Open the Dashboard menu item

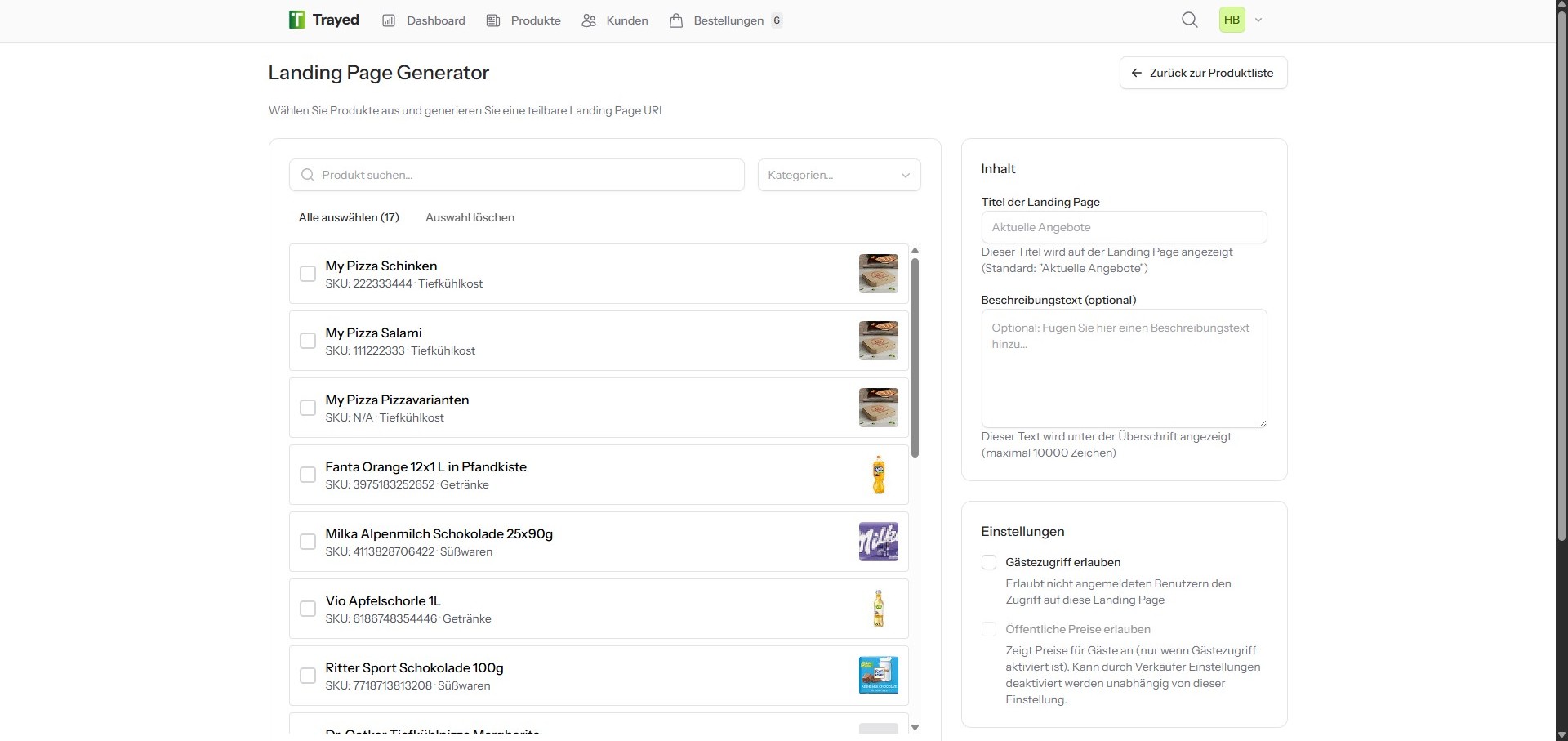click(434, 20)
